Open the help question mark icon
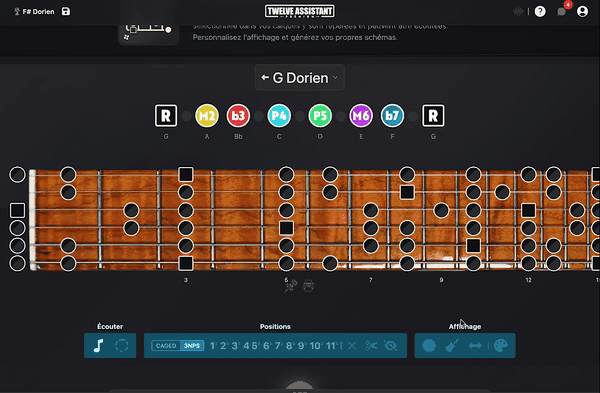This screenshot has width=600, height=393. [x=540, y=11]
